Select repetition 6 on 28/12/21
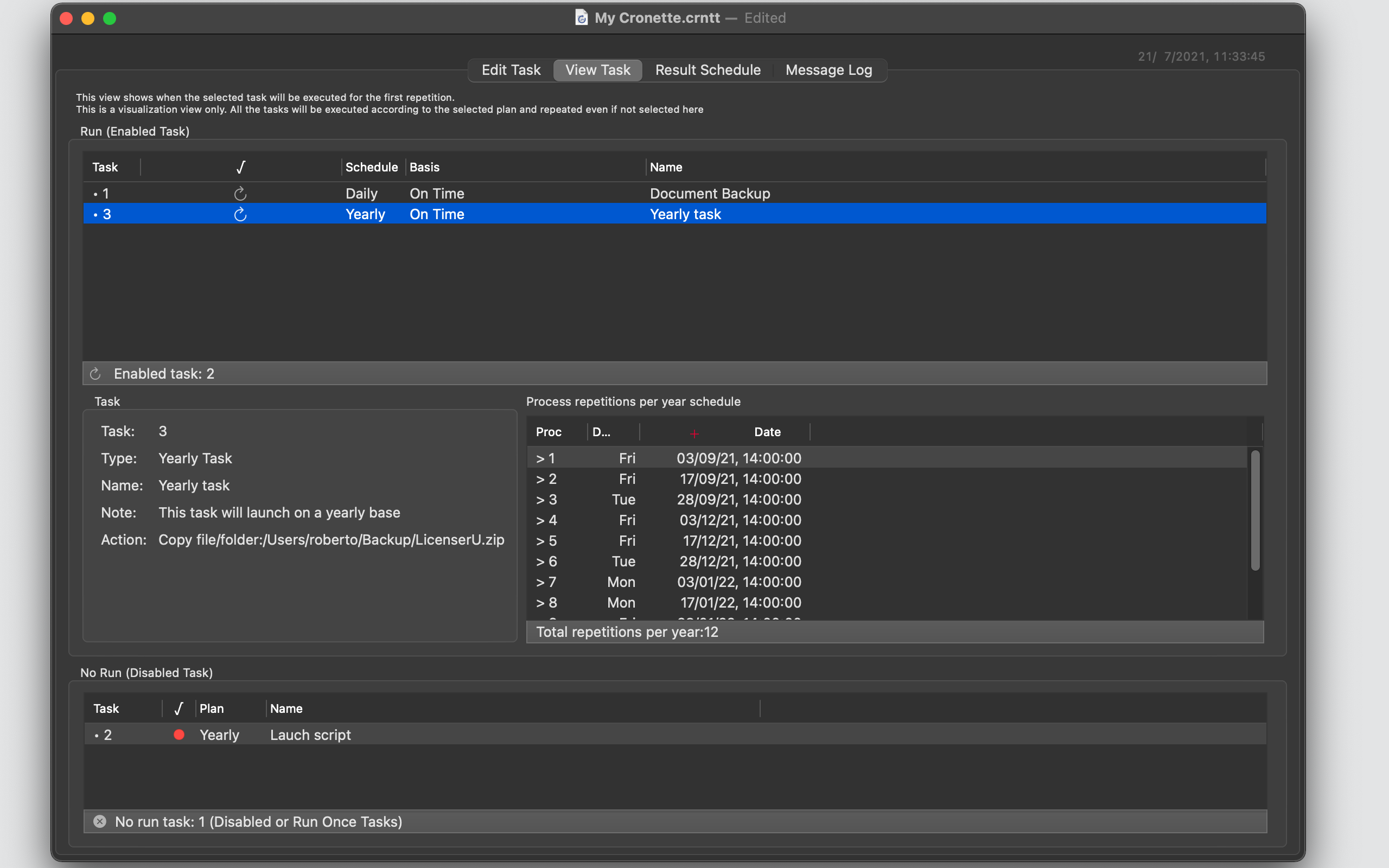1389x868 pixels. tap(887, 561)
